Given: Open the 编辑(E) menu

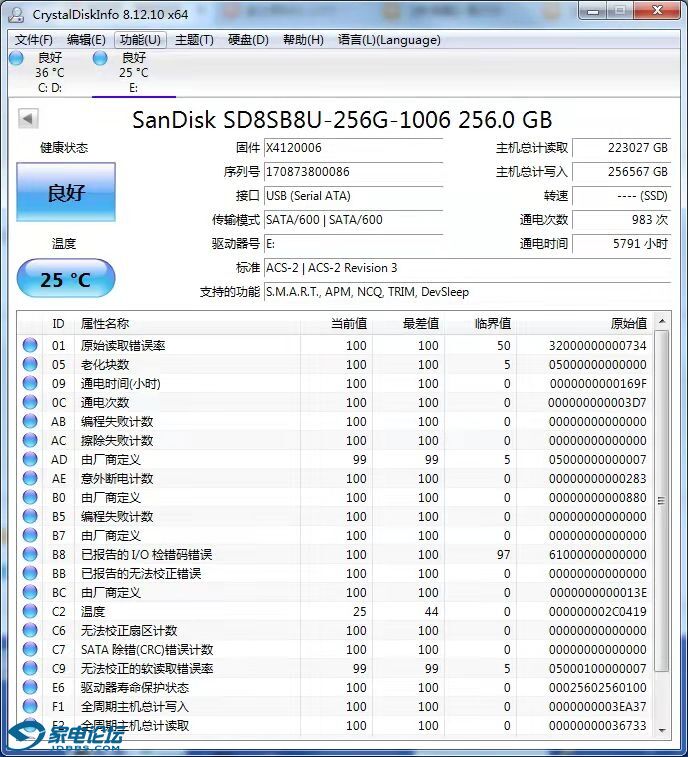Looking at the screenshot, I should click(x=86, y=40).
